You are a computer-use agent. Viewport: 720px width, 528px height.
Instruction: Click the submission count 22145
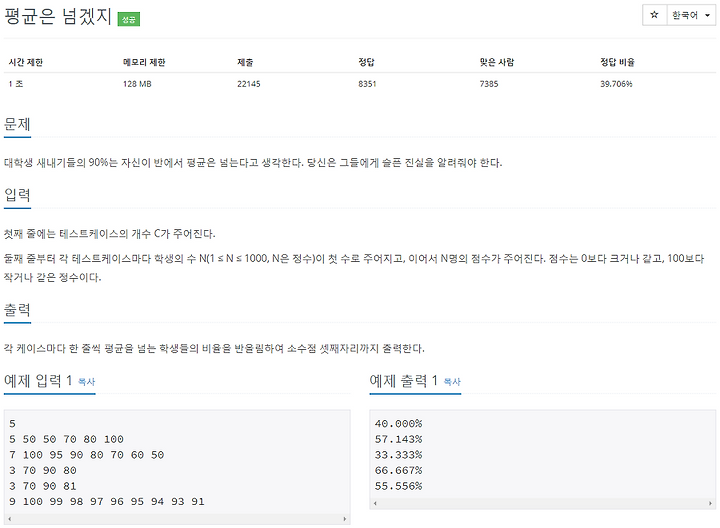click(x=248, y=84)
